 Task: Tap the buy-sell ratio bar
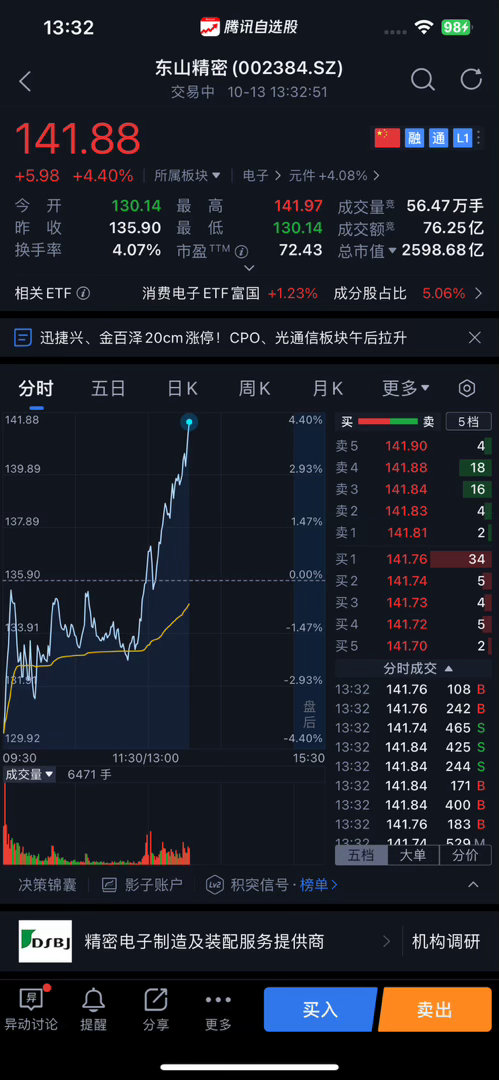[388, 421]
